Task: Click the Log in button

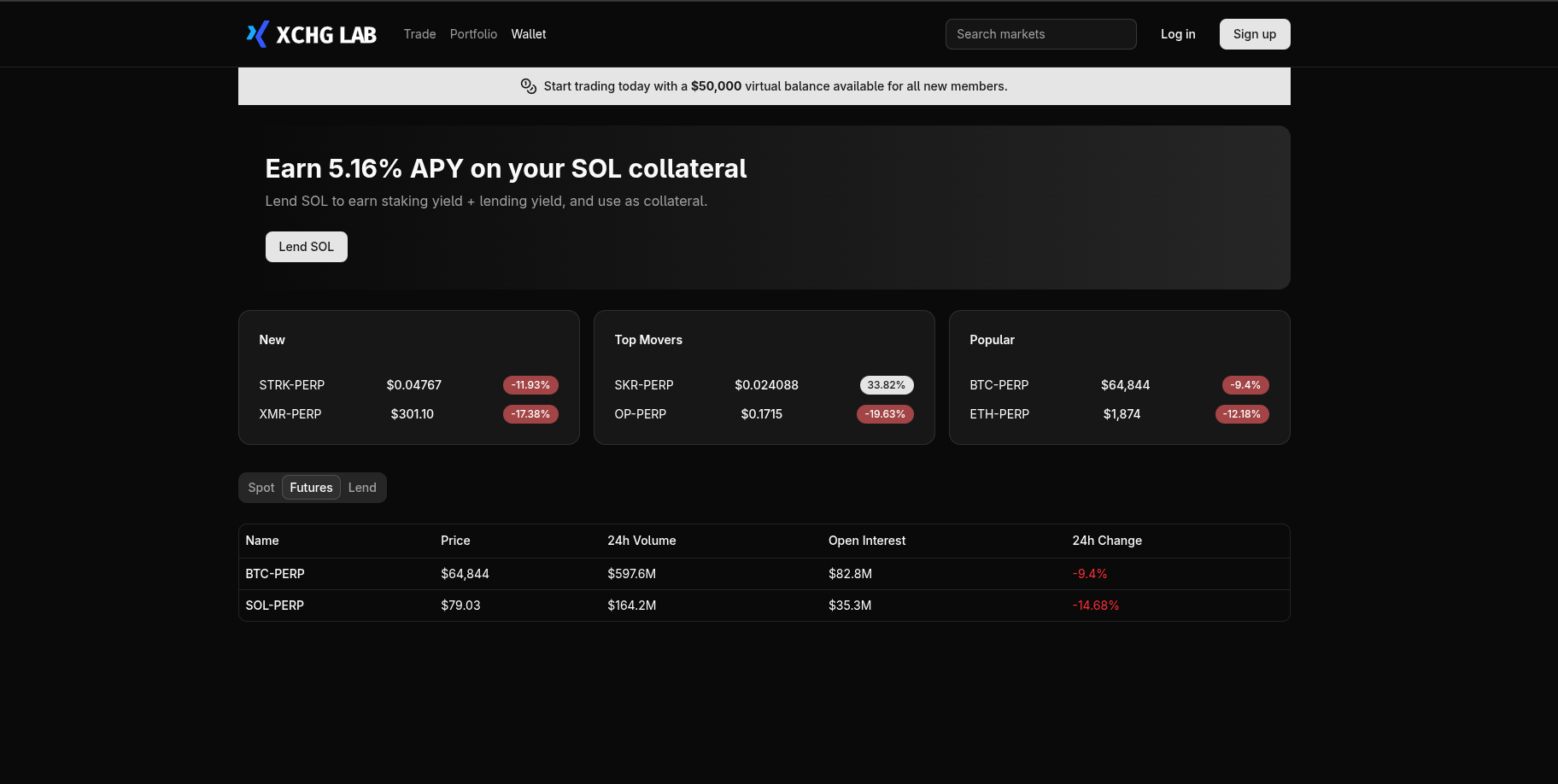Action: pos(1177,34)
